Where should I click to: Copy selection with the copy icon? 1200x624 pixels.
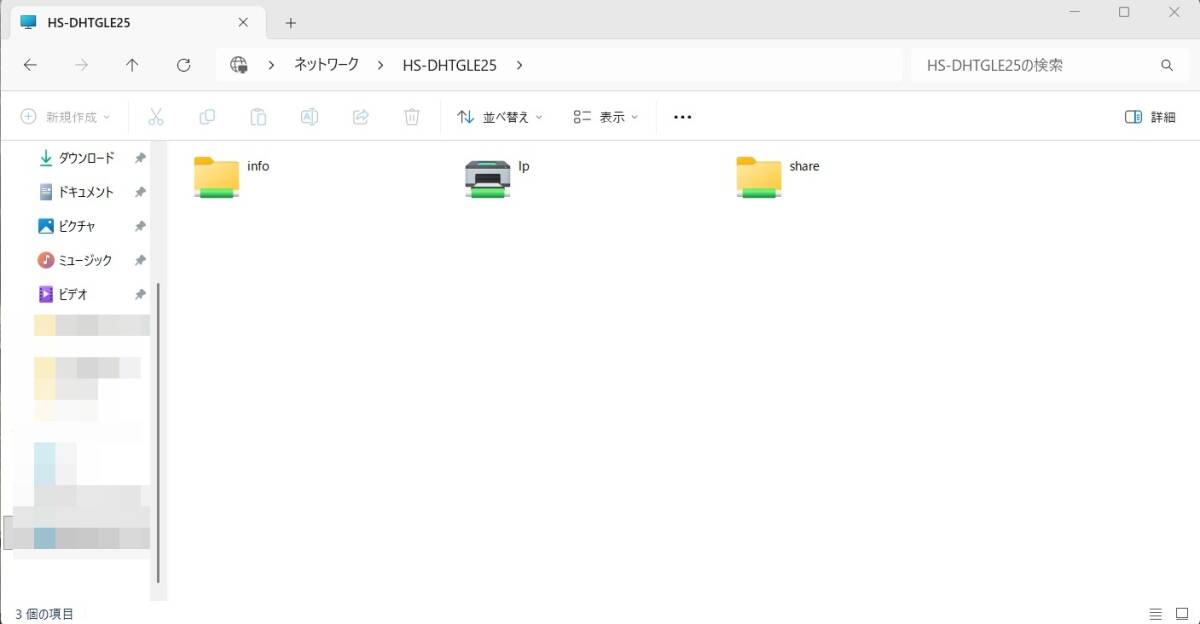[x=207, y=117]
